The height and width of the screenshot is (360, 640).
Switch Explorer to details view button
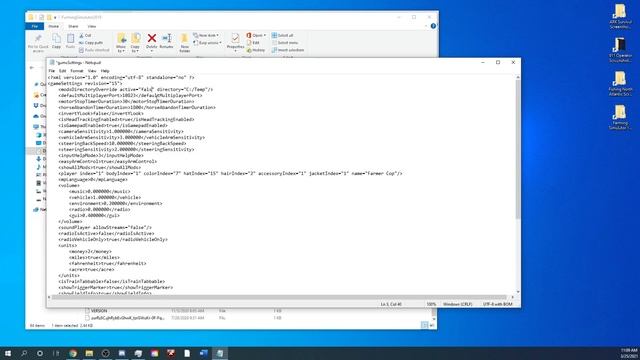[x=424, y=325]
